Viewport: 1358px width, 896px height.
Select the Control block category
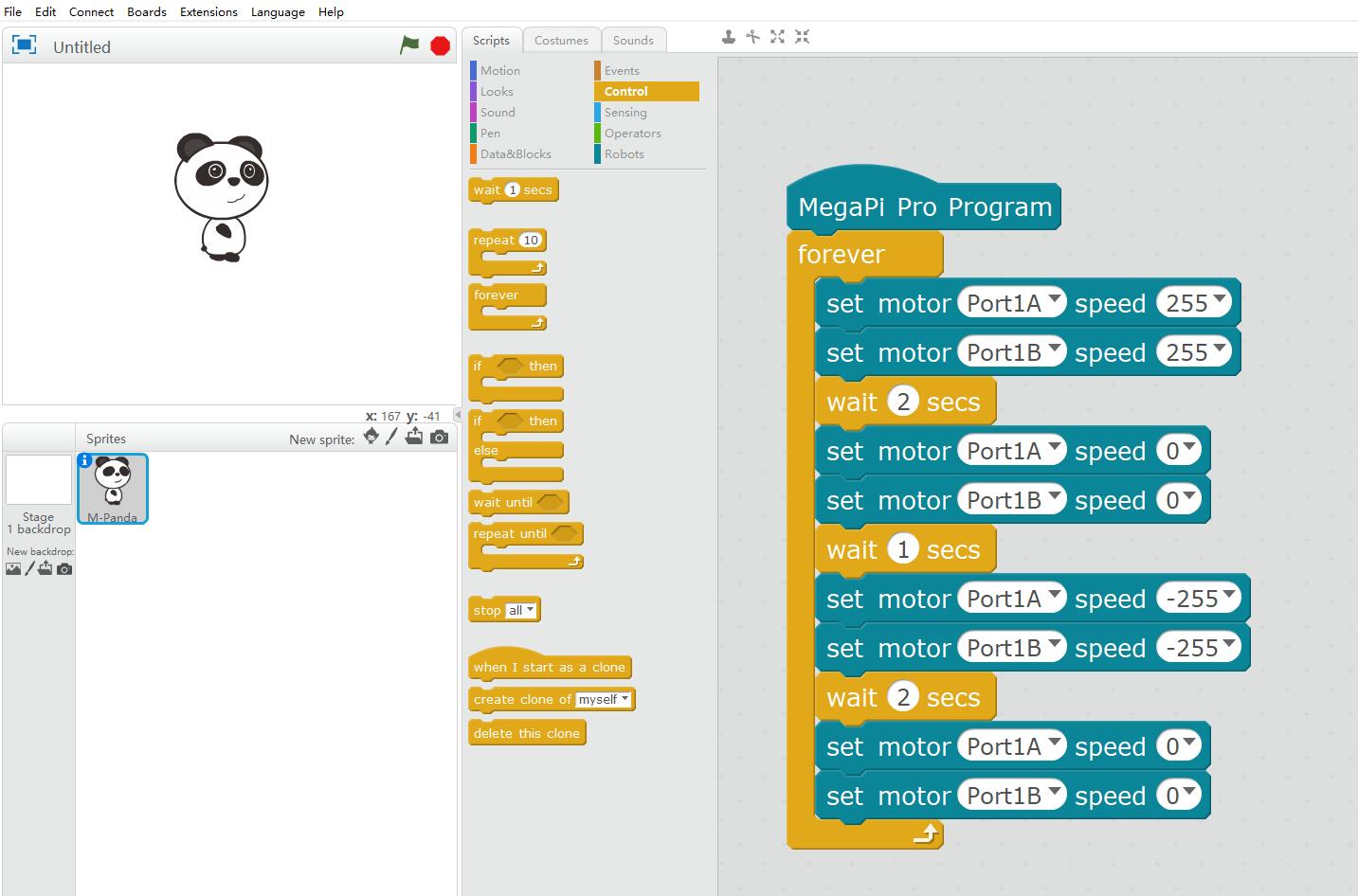(646, 91)
